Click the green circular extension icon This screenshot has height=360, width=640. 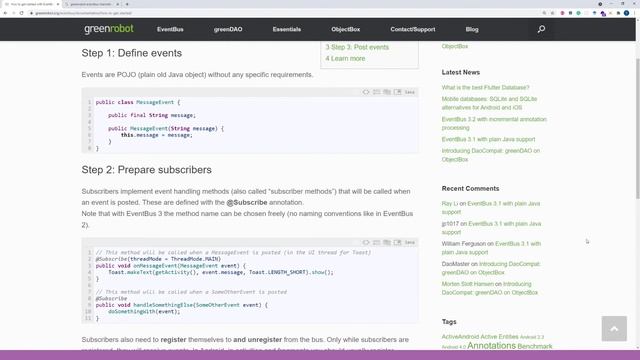tap(578, 13)
